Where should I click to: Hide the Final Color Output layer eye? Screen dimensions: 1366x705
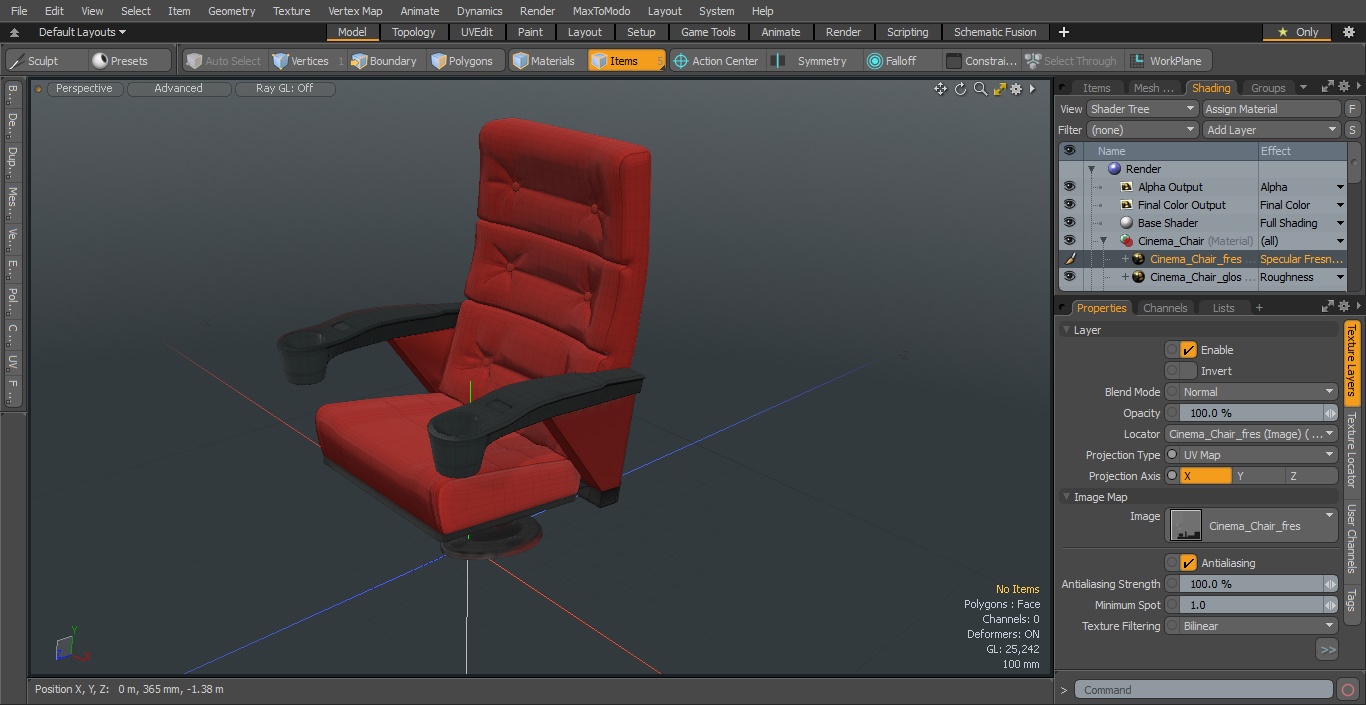coord(1069,205)
